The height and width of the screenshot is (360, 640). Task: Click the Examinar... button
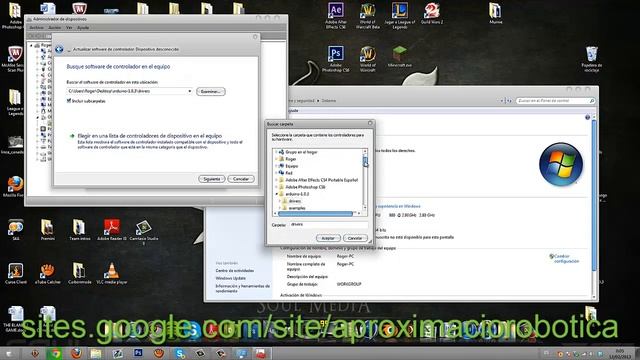(211, 91)
